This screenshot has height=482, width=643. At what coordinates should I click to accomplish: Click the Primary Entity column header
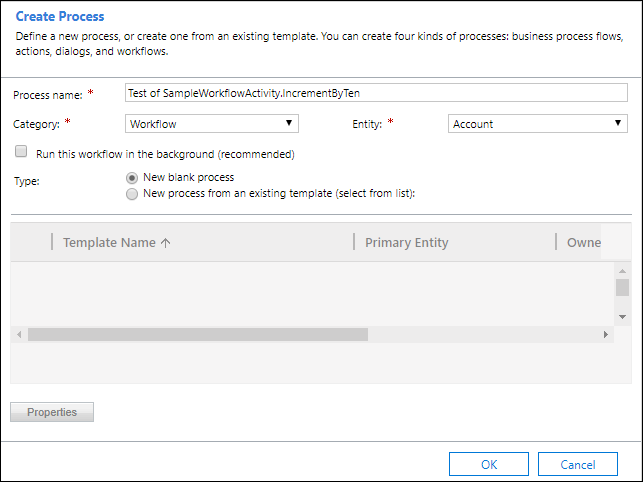(x=406, y=243)
